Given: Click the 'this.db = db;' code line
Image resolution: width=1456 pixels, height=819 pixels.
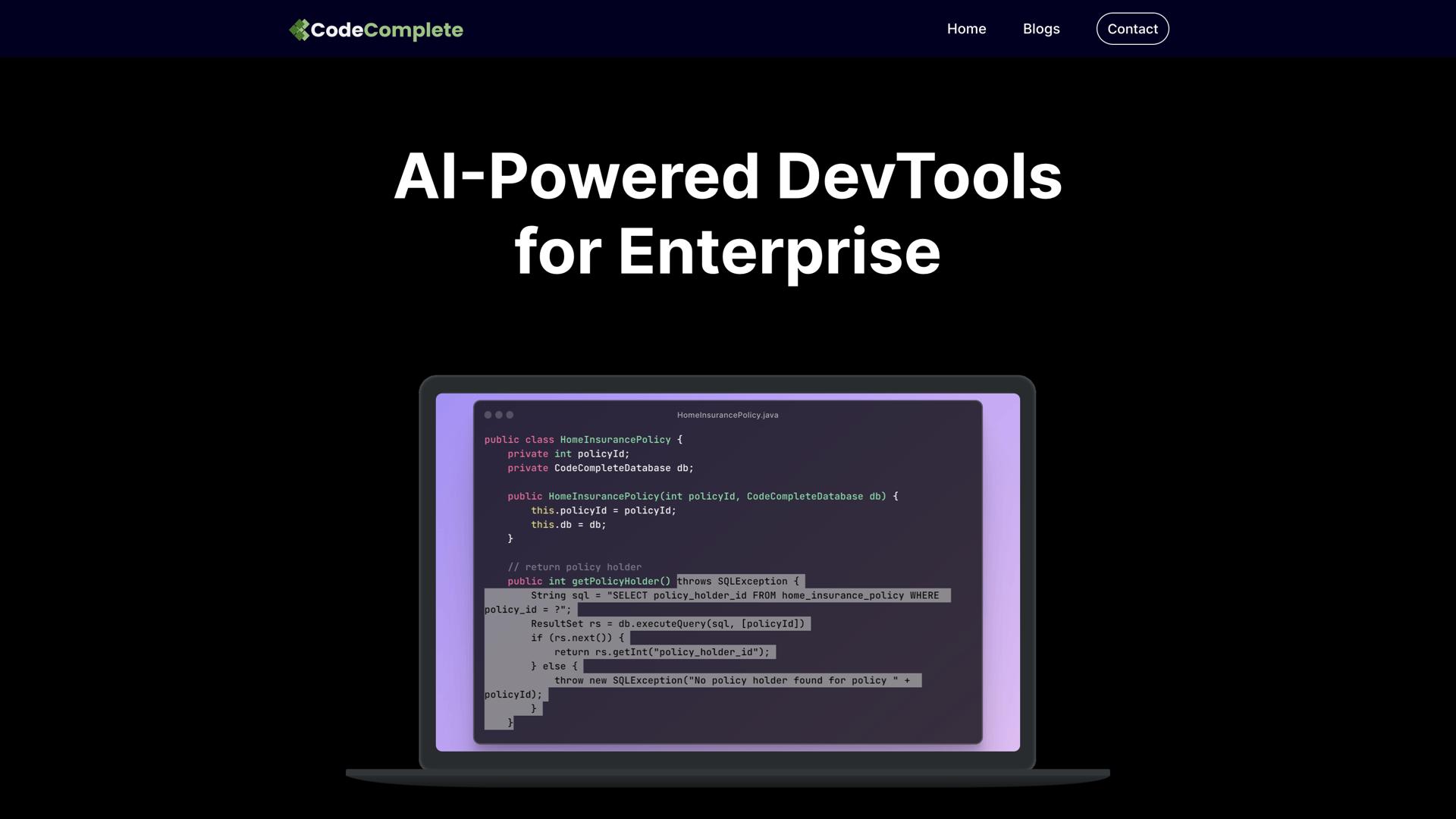Looking at the screenshot, I should click(x=568, y=525).
